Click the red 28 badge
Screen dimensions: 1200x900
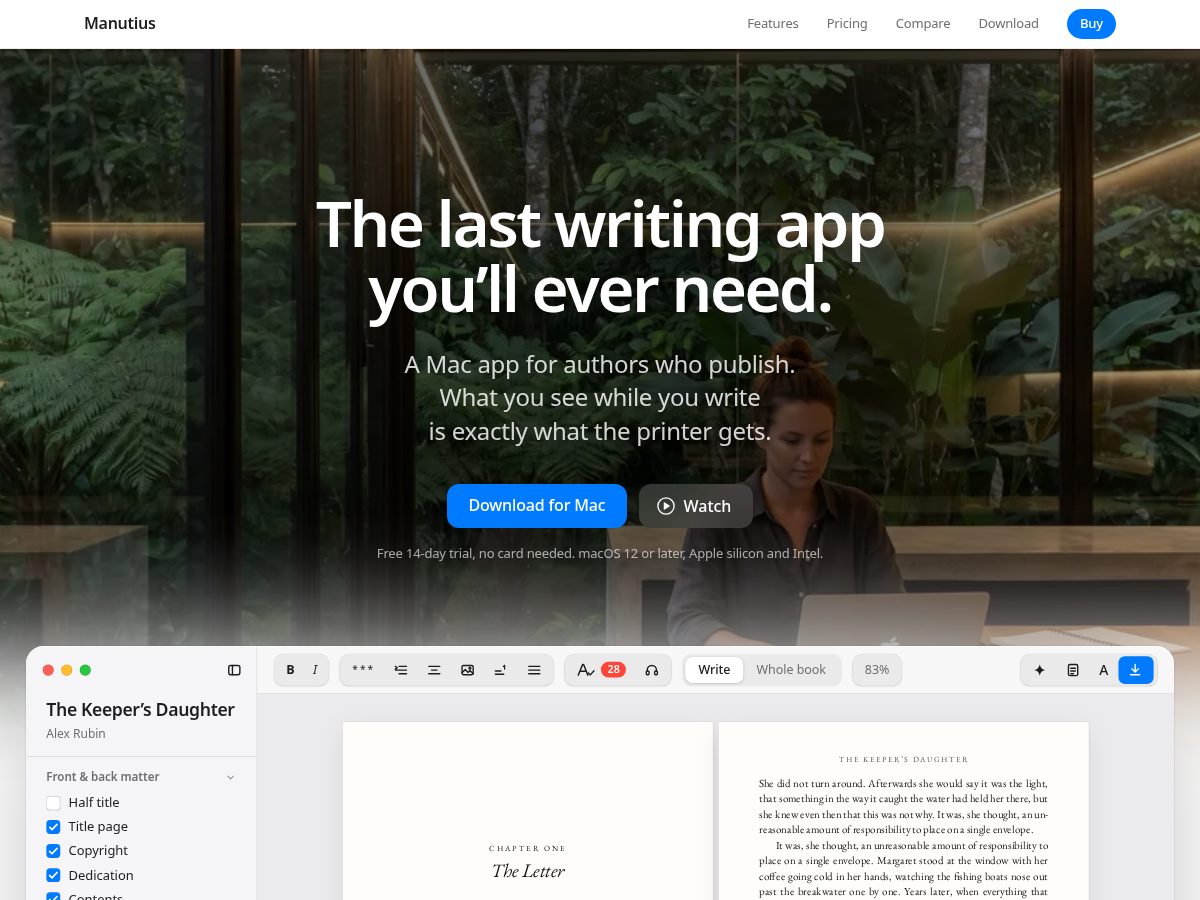click(613, 670)
